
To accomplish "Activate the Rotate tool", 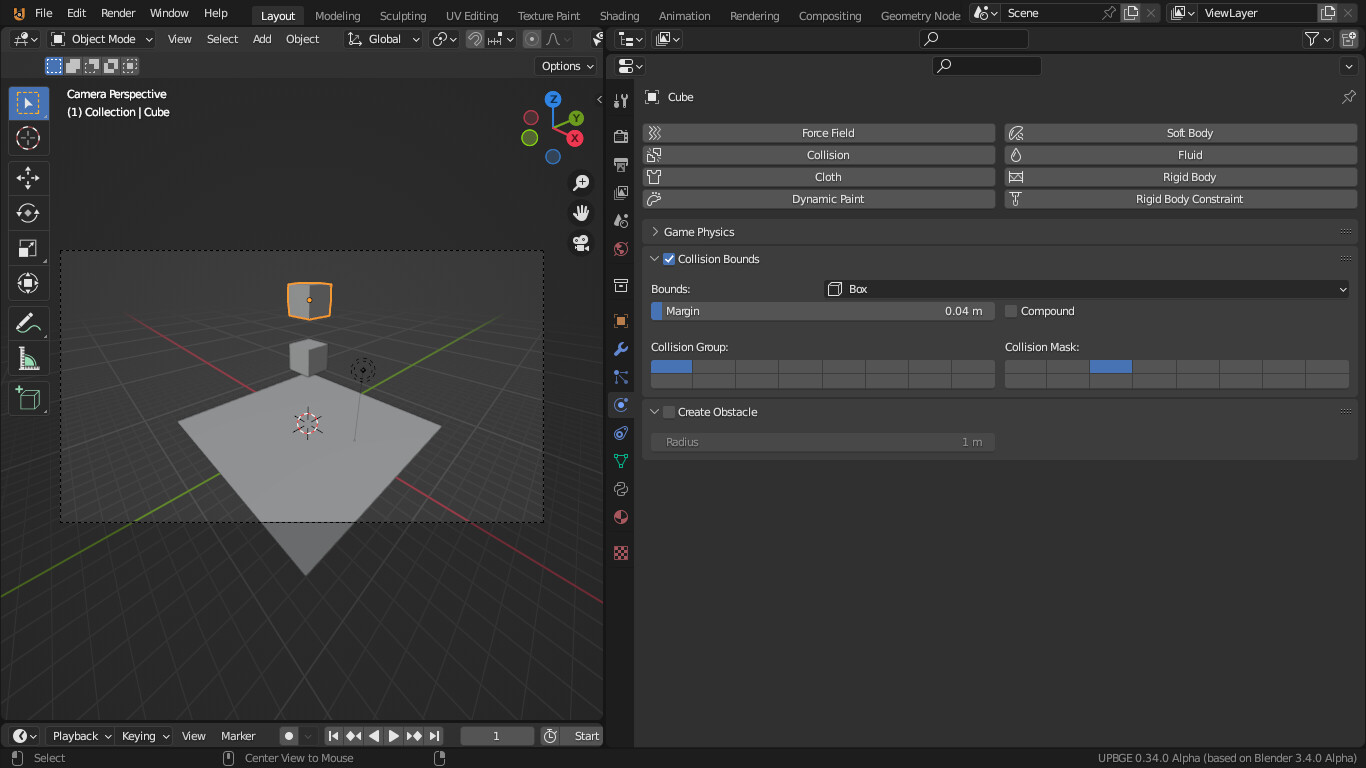I will (x=28, y=213).
